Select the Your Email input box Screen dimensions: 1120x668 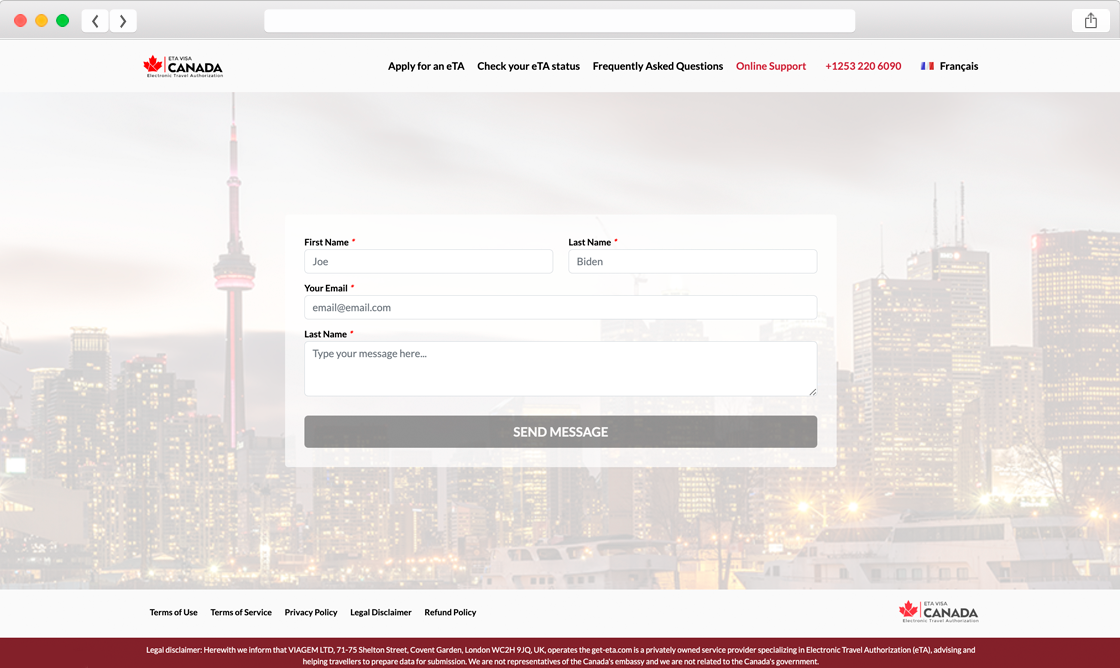[x=560, y=307]
